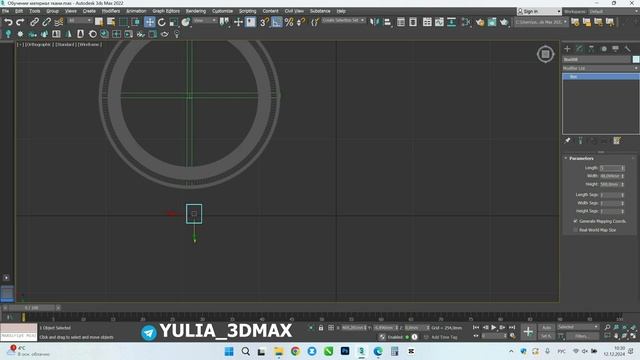Activate the Select and Scale tool
The width and height of the screenshot is (640, 360).
[x=173, y=22]
